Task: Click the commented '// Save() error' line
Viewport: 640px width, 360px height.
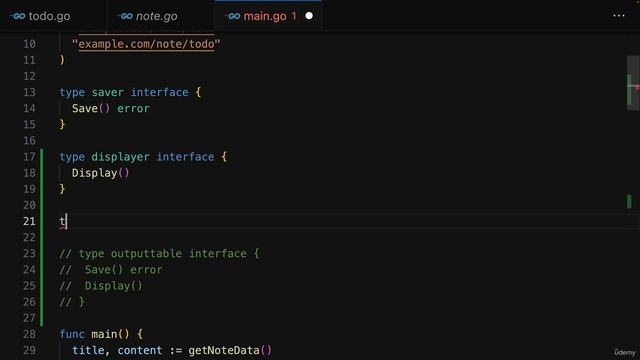Action: (x=111, y=270)
